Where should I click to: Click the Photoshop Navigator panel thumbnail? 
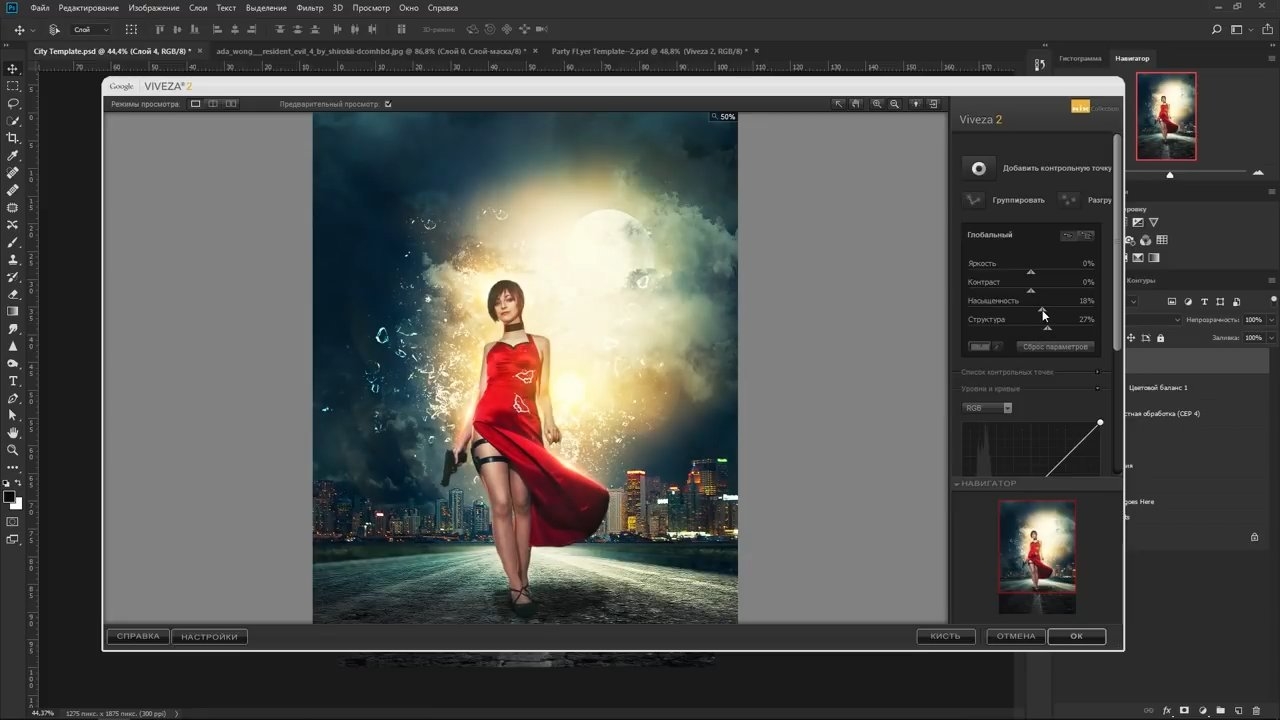(x=1166, y=116)
